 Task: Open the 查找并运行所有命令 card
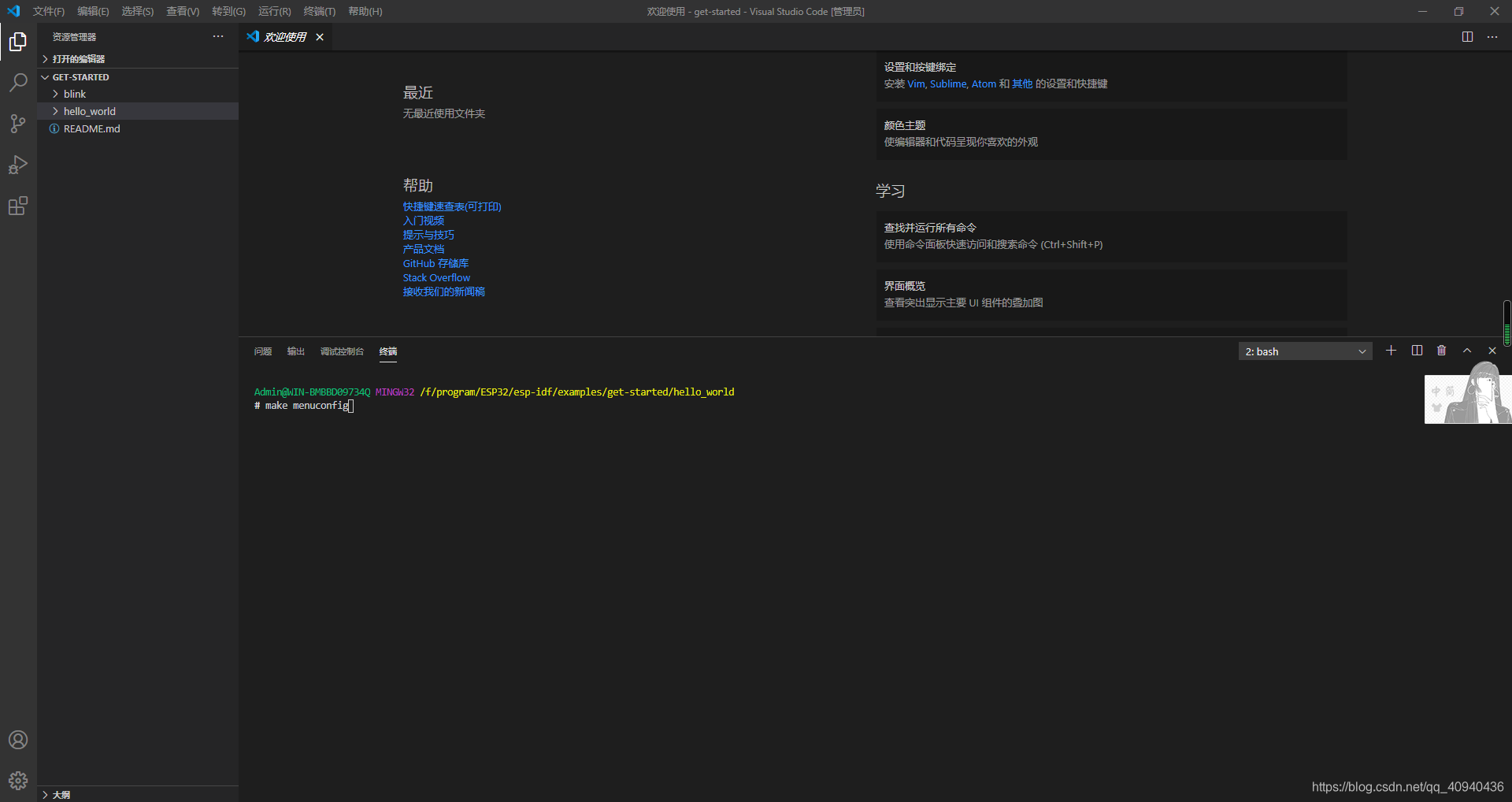click(1111, 236)
